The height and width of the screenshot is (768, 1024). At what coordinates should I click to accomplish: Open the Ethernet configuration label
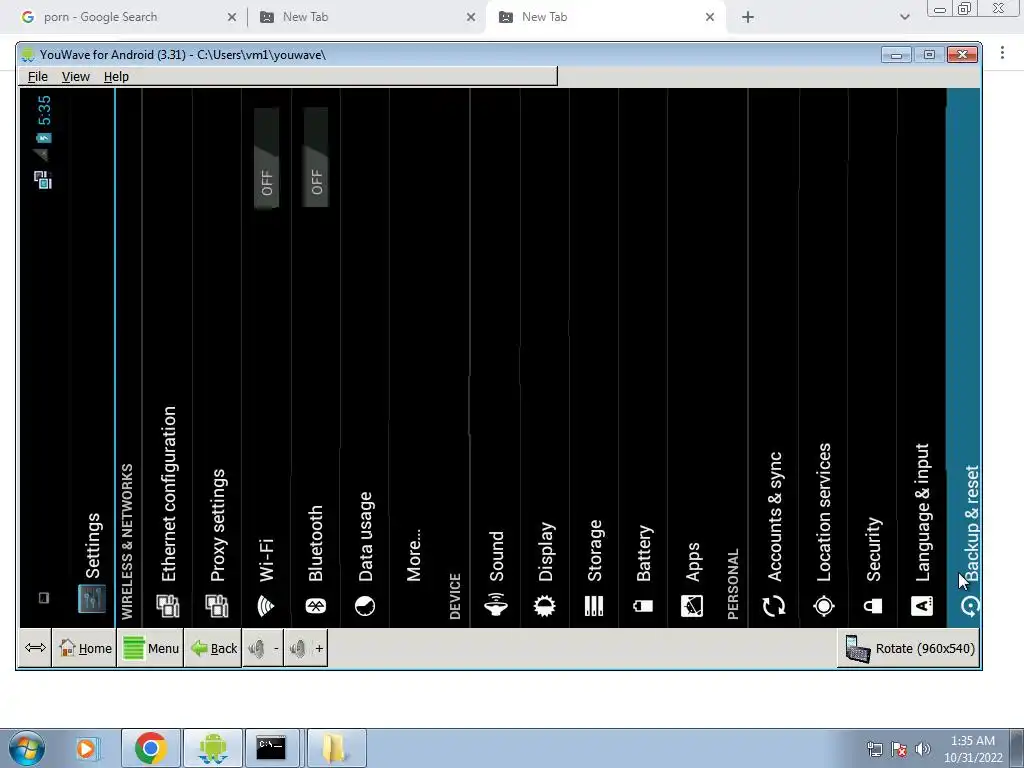coord(168,494)
